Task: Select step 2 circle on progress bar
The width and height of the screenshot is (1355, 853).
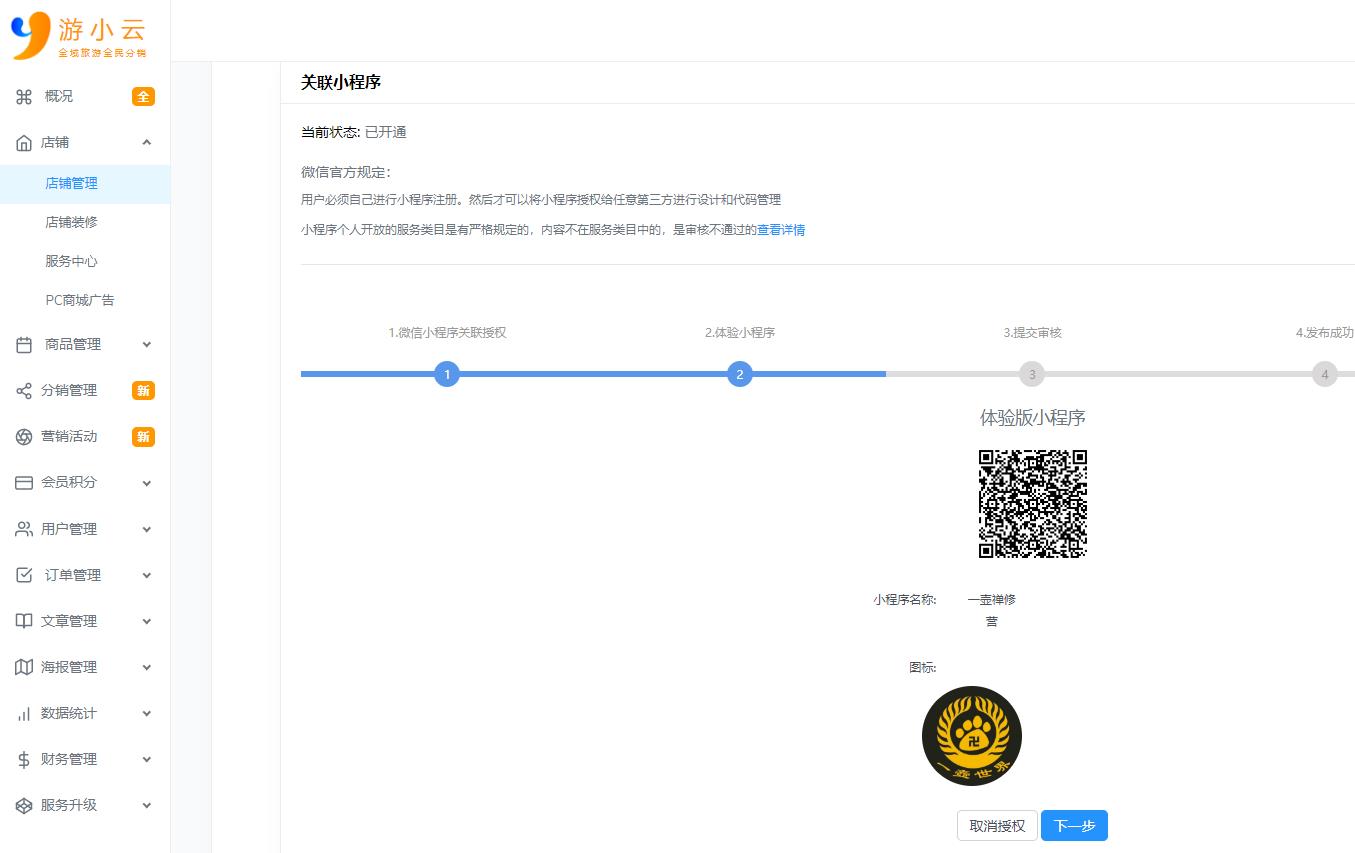Action: click(740, 375)
